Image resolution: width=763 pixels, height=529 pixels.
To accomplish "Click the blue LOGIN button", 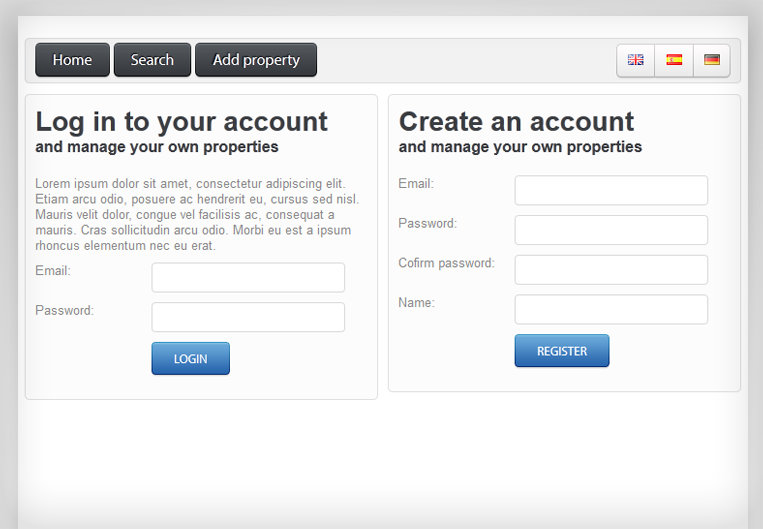I will point(191,359).
